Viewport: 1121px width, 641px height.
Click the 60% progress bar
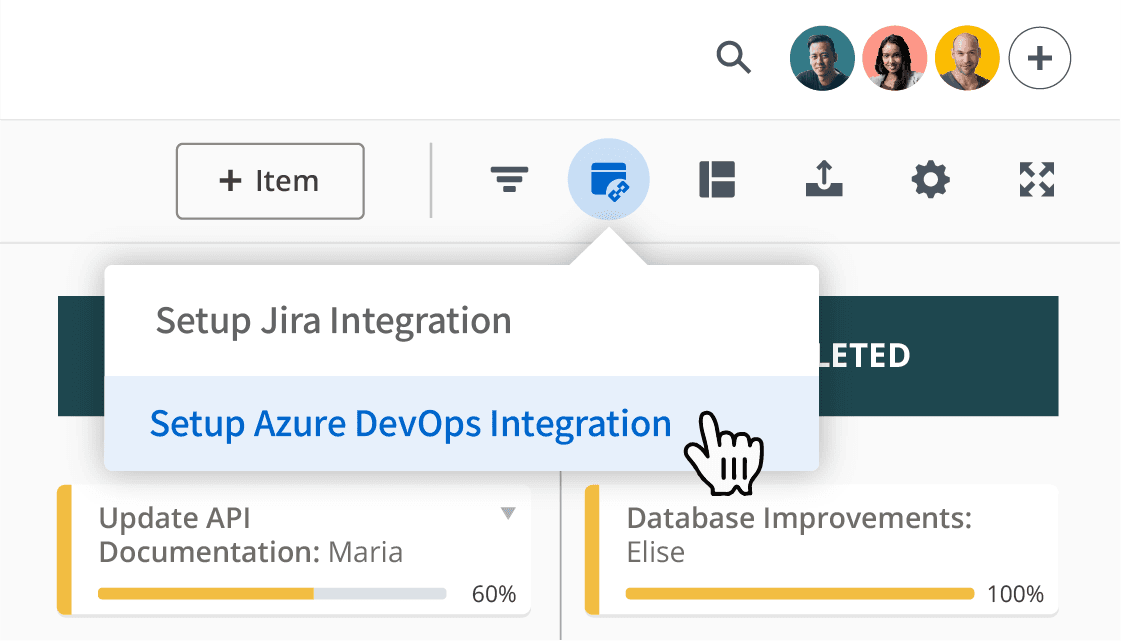272,594
